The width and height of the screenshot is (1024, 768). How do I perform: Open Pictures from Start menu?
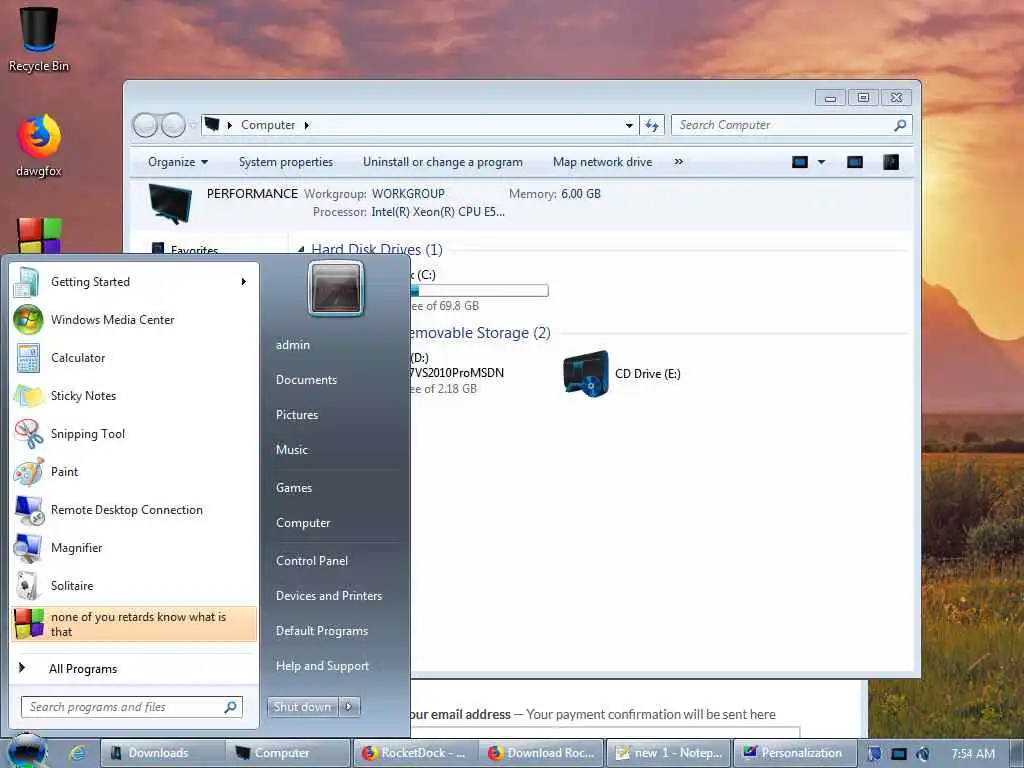click(297, 415)
